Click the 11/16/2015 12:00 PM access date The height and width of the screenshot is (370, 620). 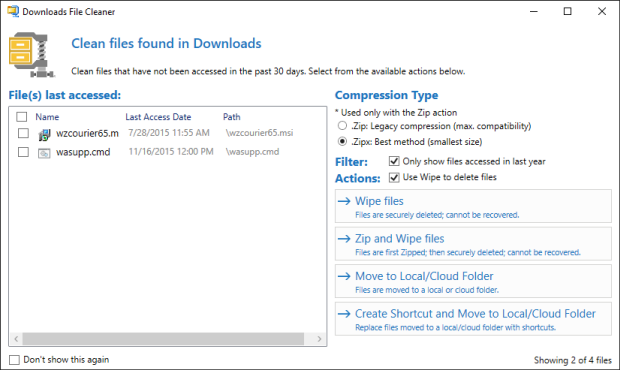[x=171, y=152]
